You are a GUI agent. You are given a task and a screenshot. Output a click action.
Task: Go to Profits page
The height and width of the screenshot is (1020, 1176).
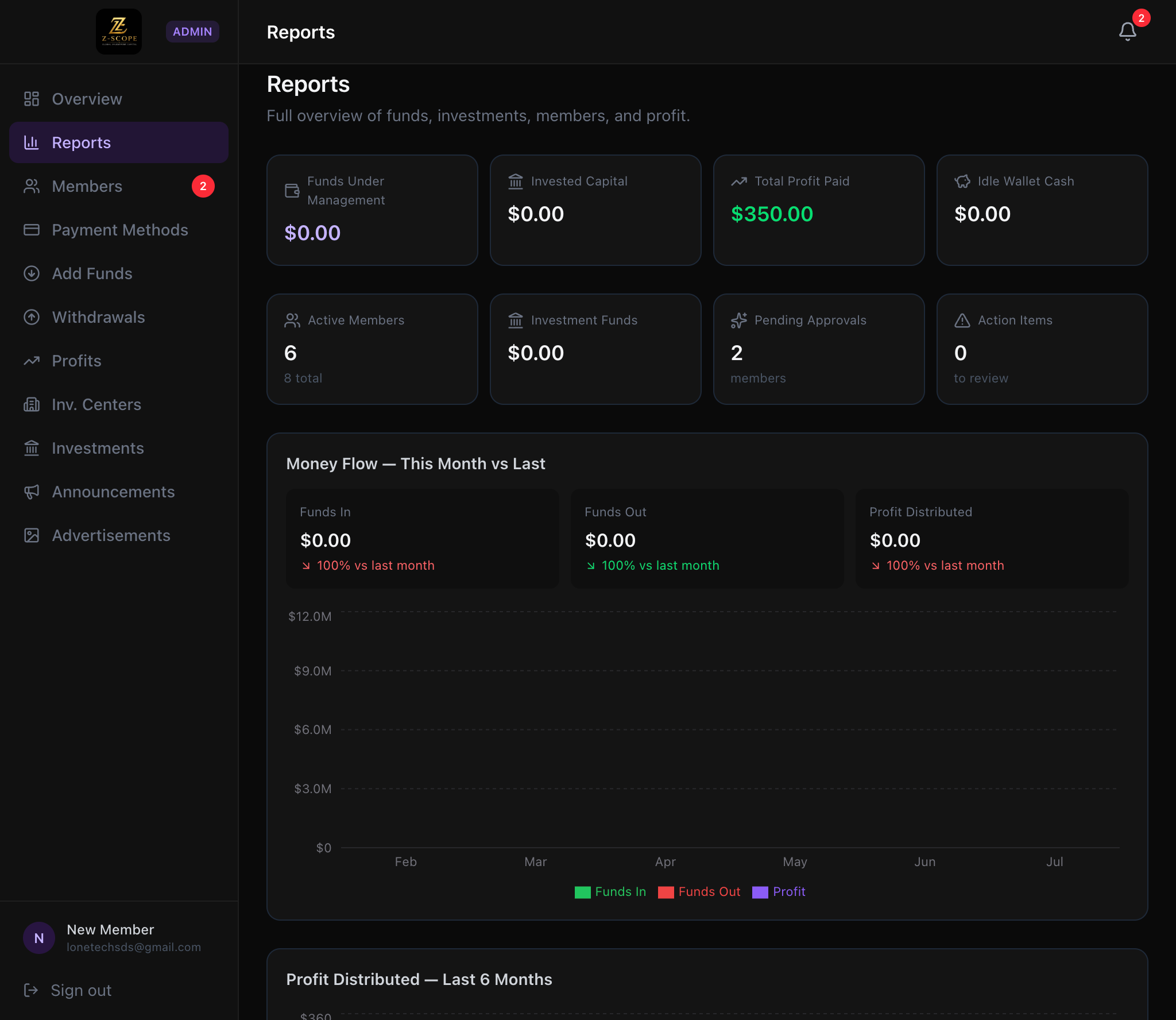pos(119,361)
